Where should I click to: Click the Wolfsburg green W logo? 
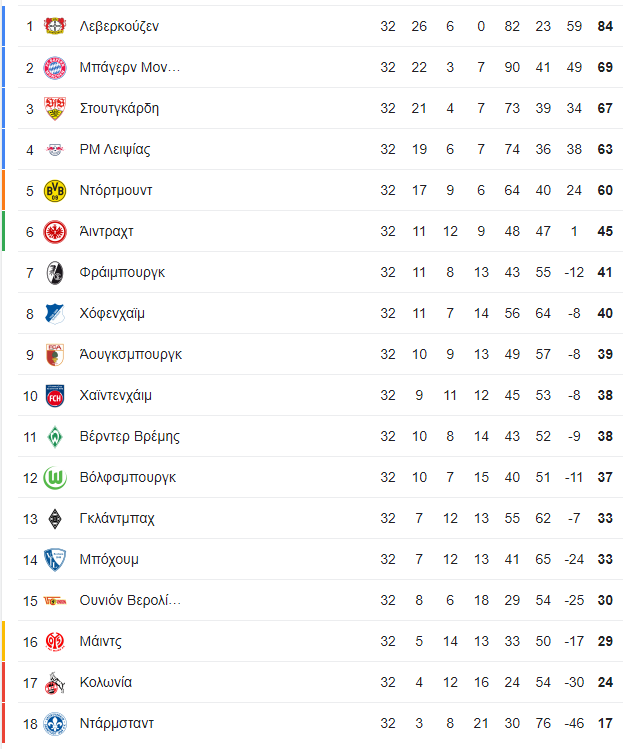click(x=55, y=477)
